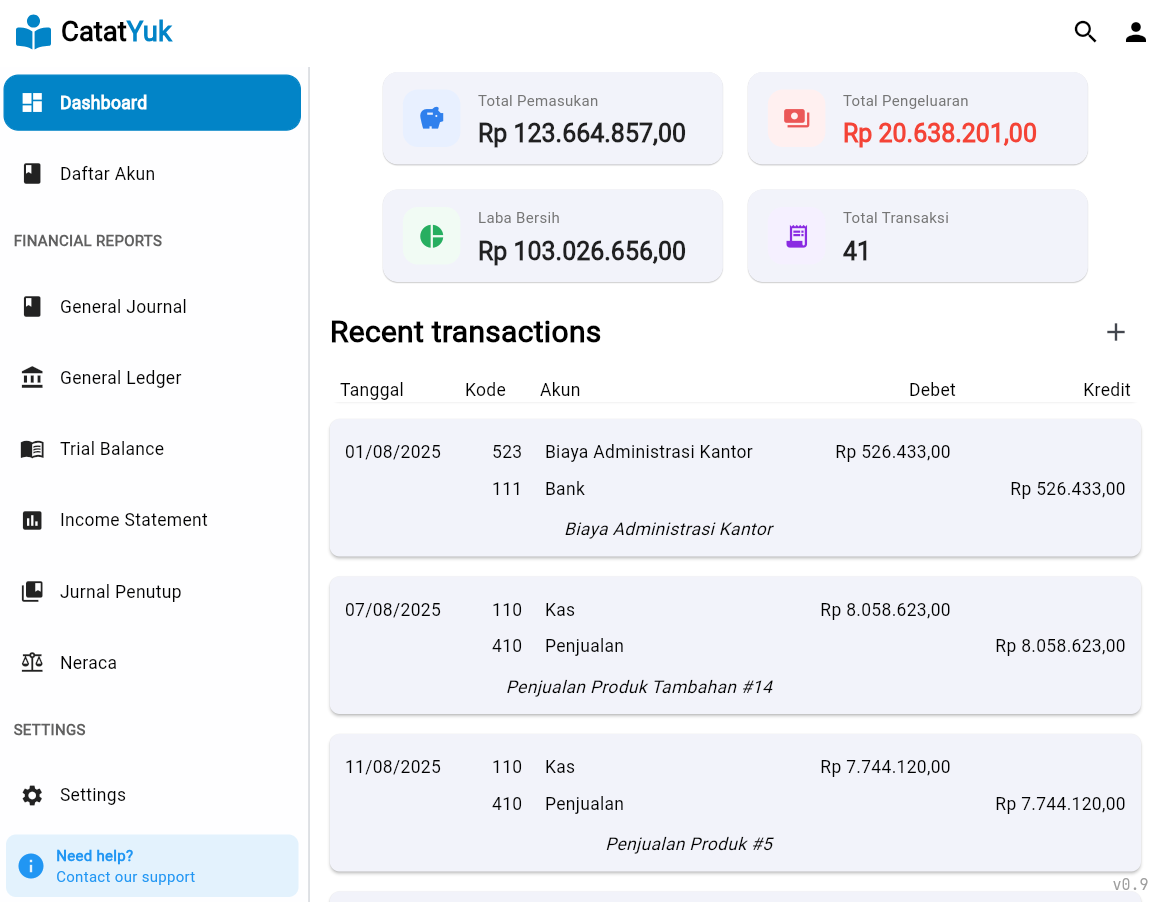Click the Contact our support link
1158x902 pixels.
click(x=125, y=877)
